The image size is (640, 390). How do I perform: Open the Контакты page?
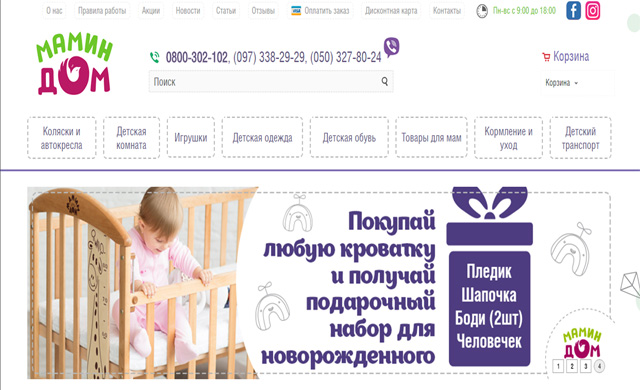tap(447, 11)
